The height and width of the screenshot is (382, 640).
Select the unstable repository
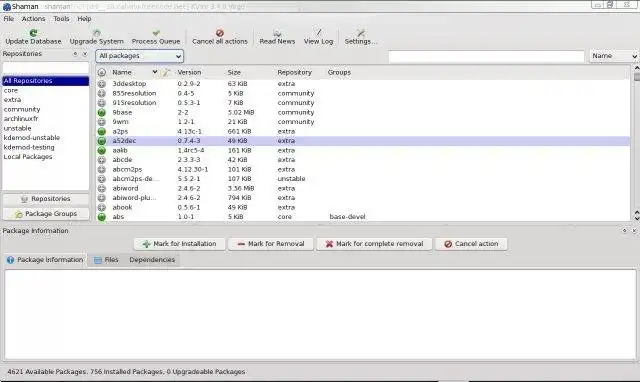pyautogui.click(x=46, y=128)
